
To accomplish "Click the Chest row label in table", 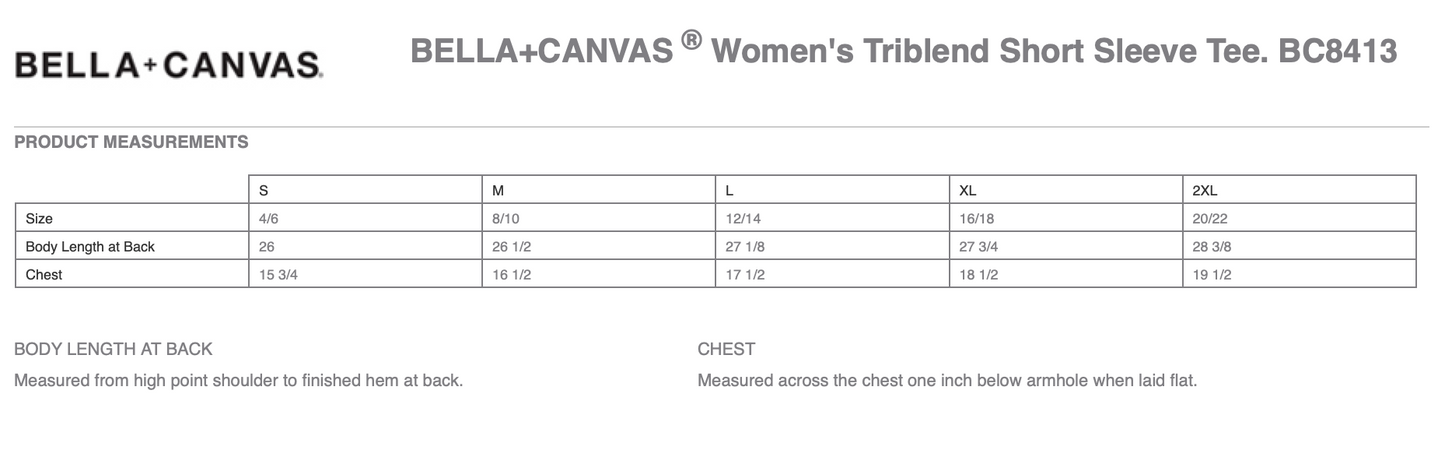I will [x=44, y=274].
